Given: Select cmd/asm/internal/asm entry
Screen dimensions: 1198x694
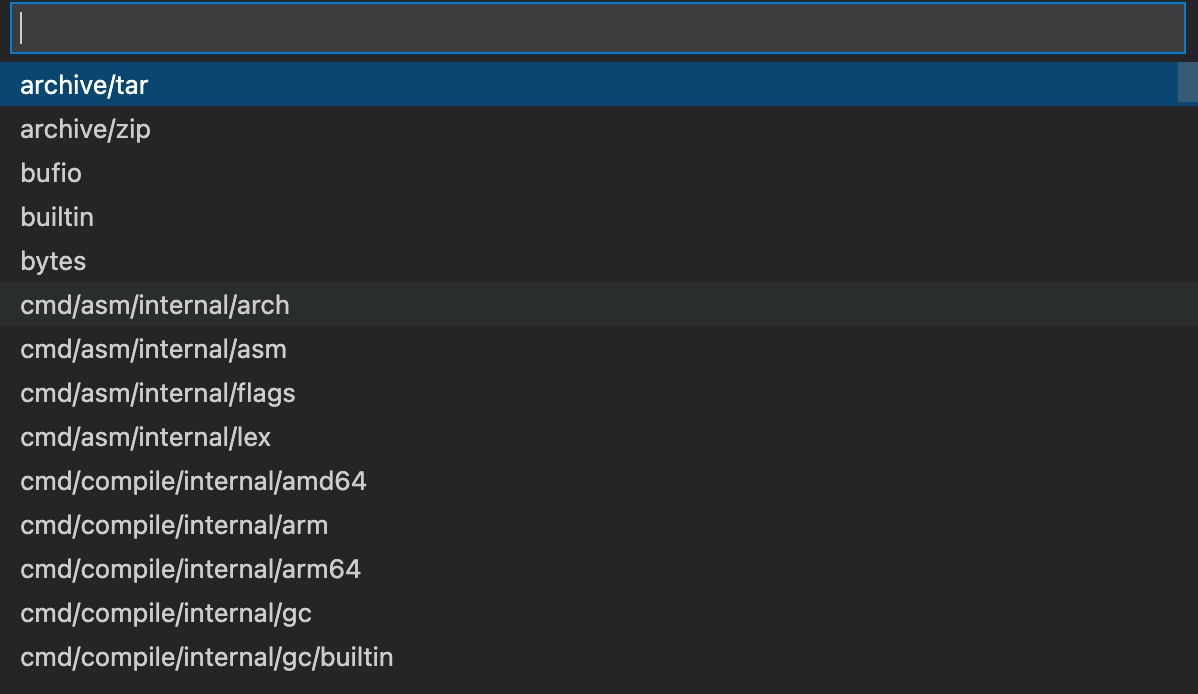Looking at the screenshot, I should pyautogui.click(x=599, y=349).
